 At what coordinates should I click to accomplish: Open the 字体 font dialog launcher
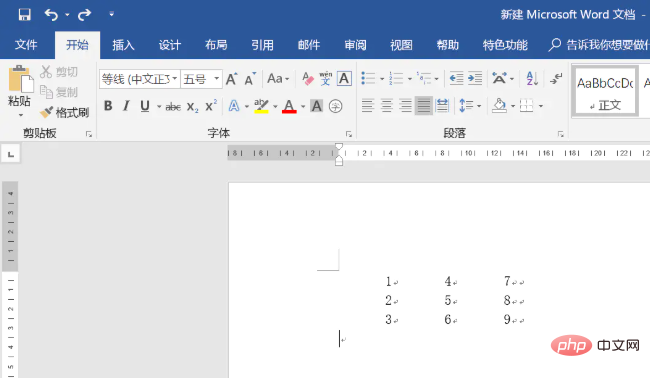tap(349, 134)
